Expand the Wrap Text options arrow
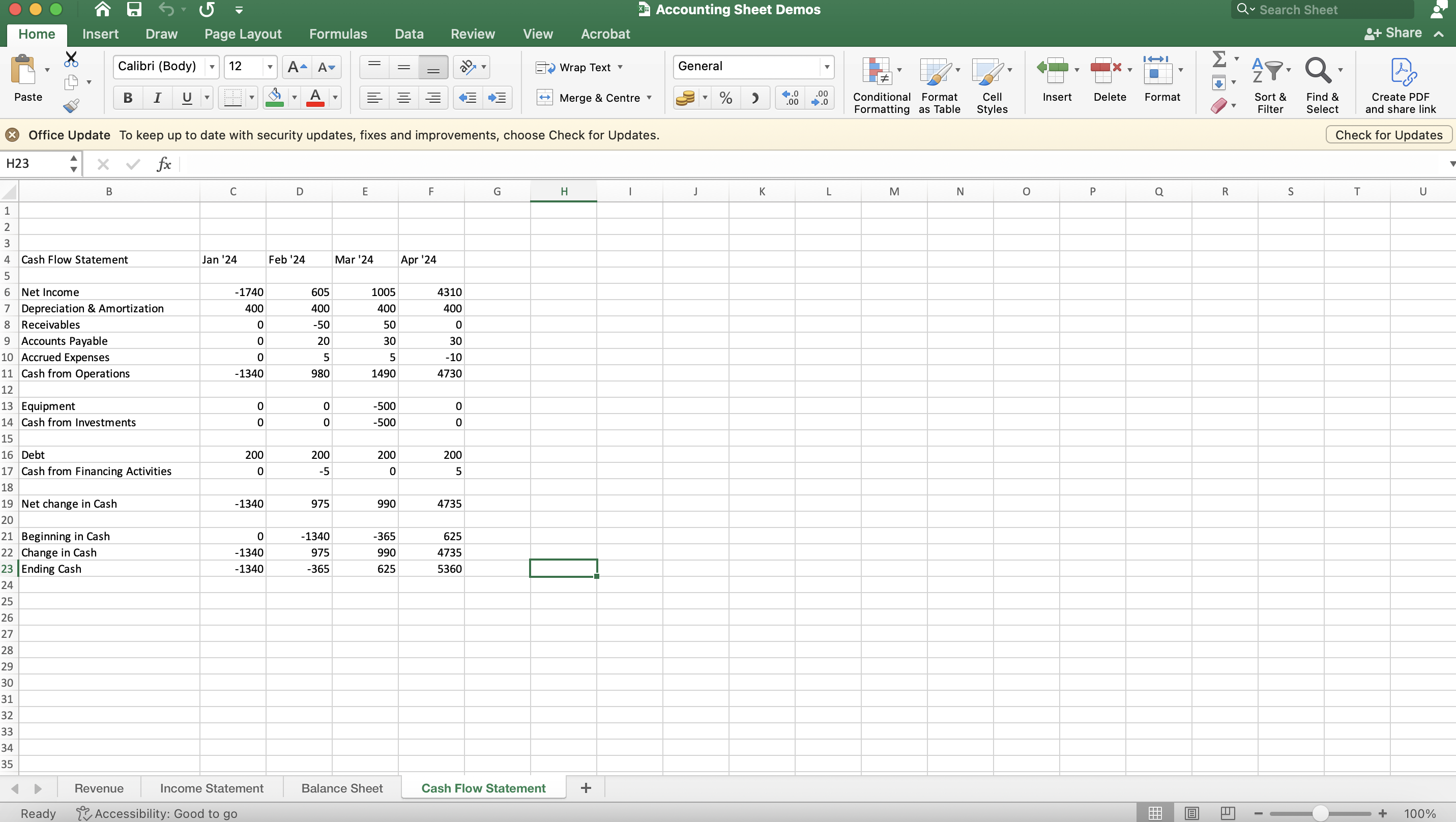Viewport: 1456px width, 822px height. [x=620, y=67]
